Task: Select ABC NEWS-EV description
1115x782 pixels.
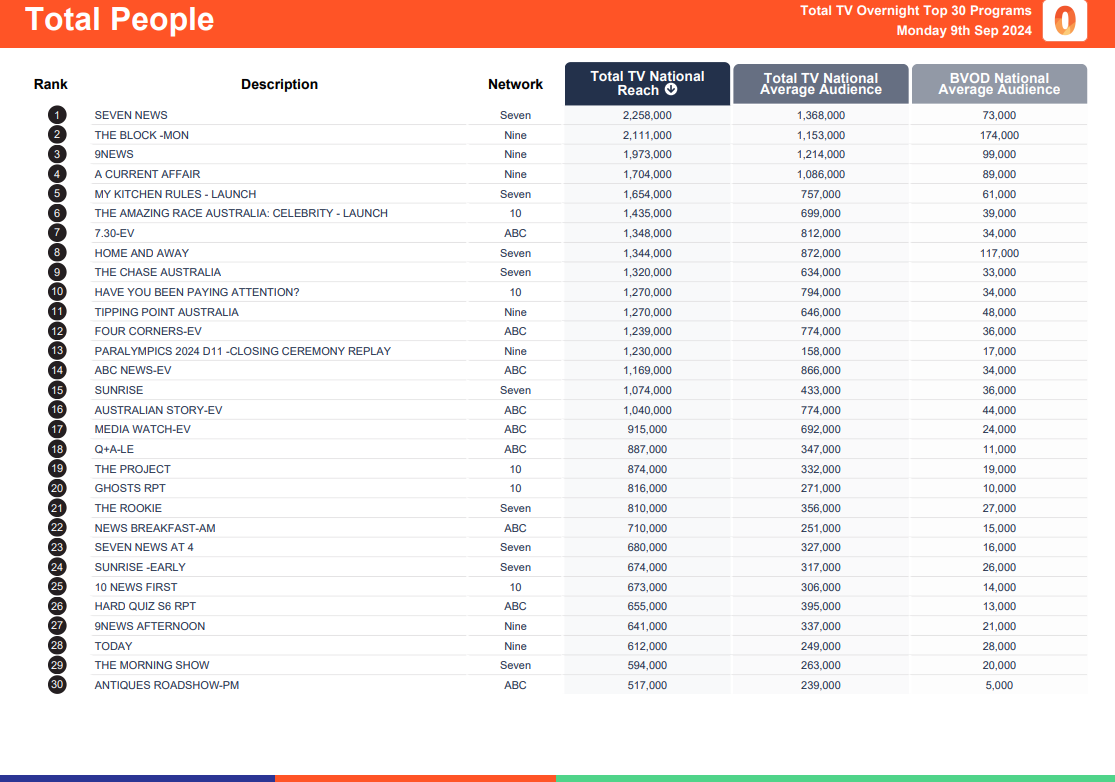Action: pos(133,370)
